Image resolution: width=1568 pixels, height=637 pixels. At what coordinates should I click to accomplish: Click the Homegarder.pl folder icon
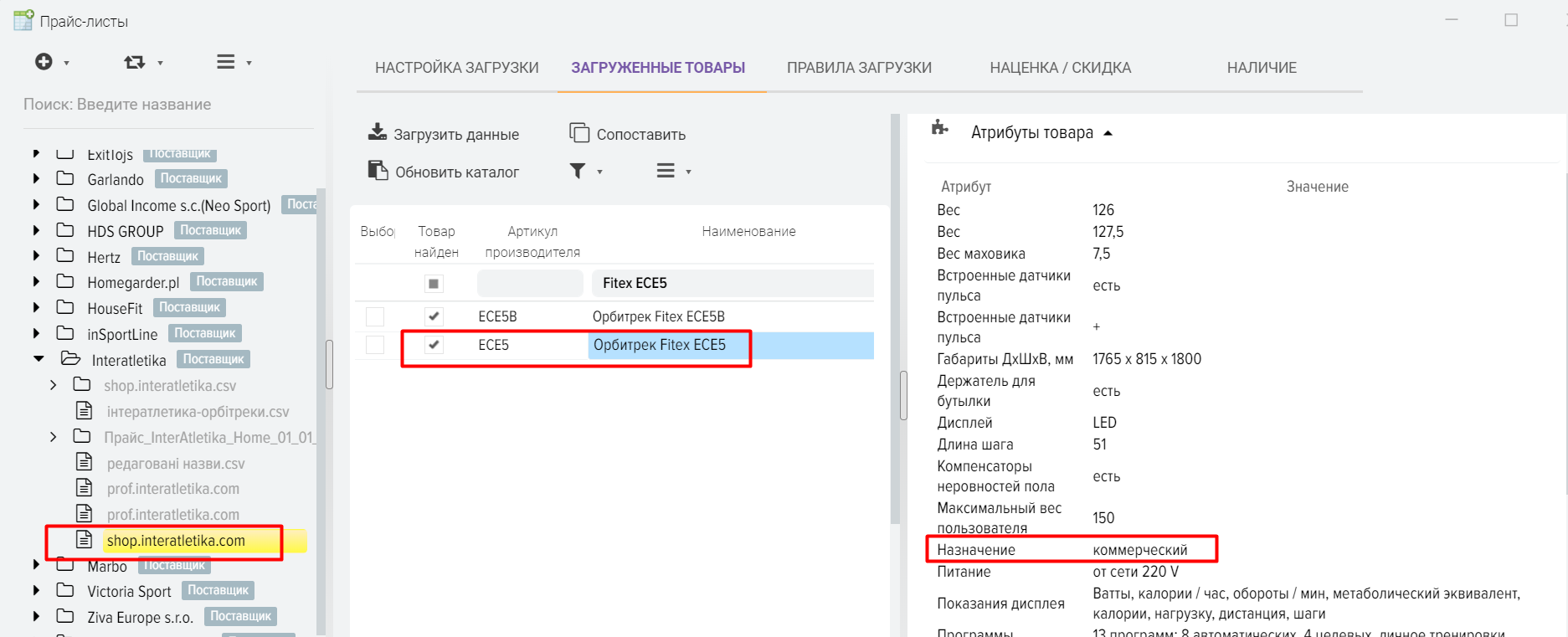tap(65, 281)
